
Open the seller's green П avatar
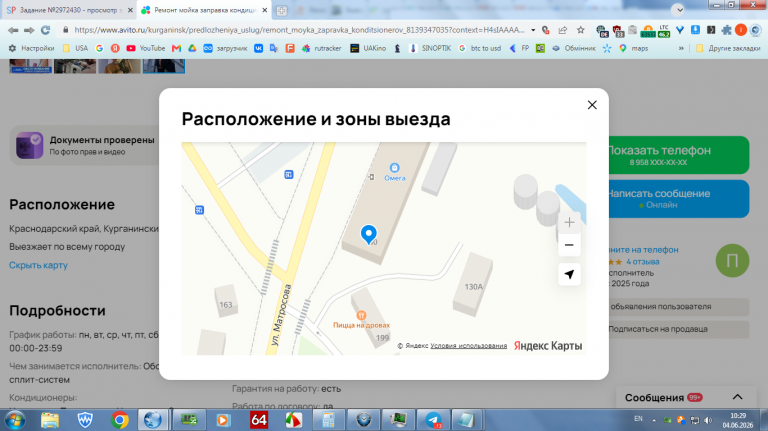click(732, 261)
